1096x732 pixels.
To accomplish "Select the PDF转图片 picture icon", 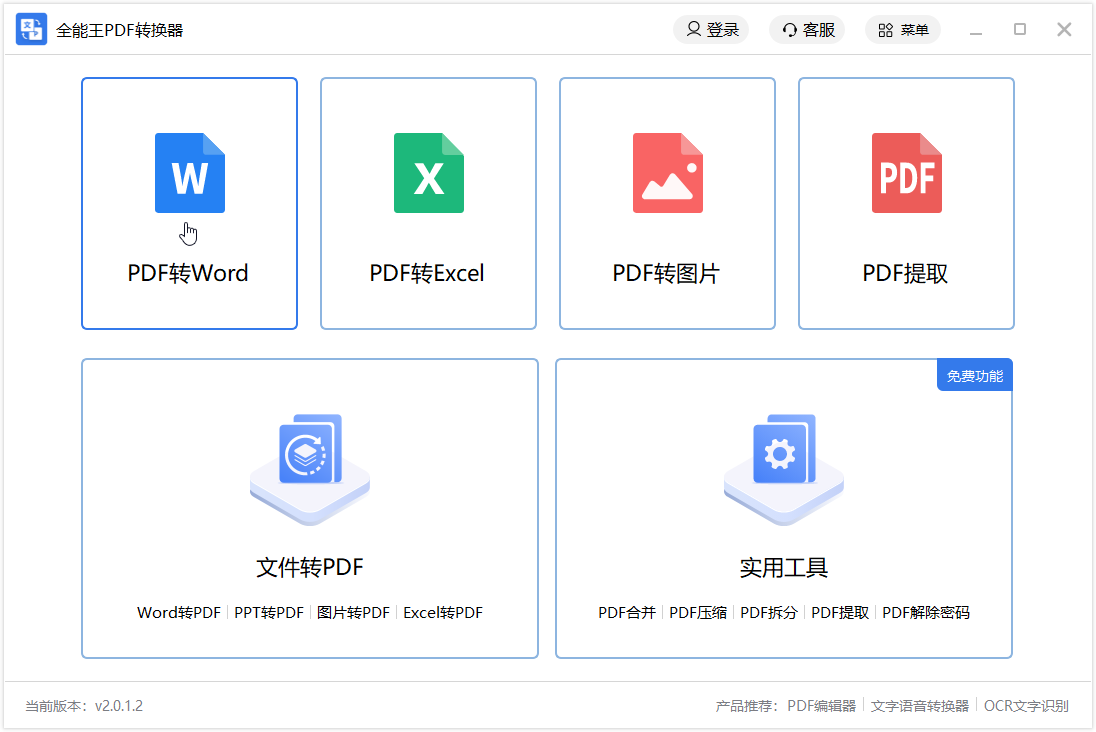I will click(667, 173).
